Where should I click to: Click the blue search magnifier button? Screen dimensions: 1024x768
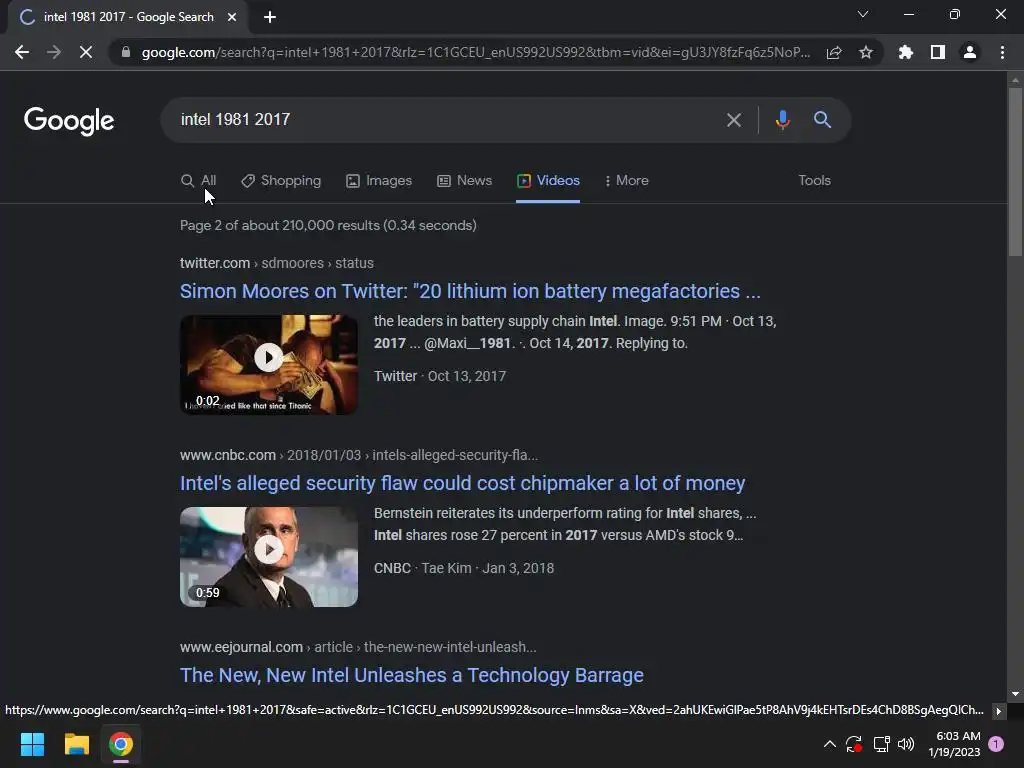pos(822,120)
